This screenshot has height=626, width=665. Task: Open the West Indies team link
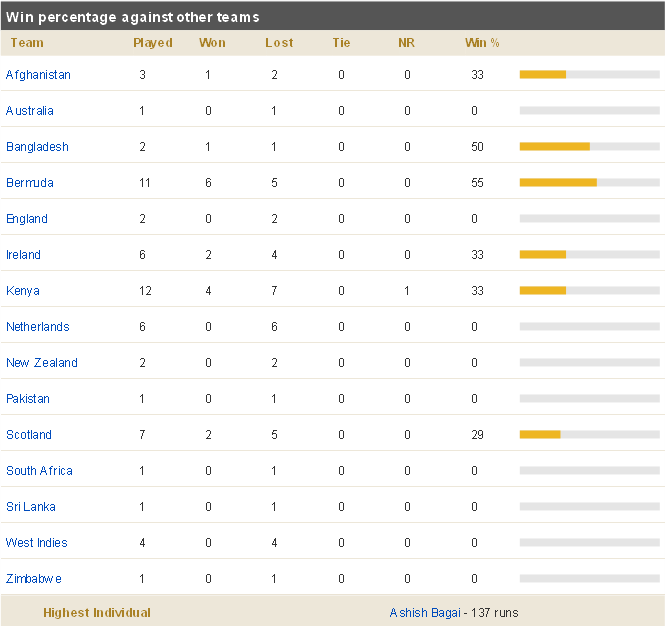point(36,543)
